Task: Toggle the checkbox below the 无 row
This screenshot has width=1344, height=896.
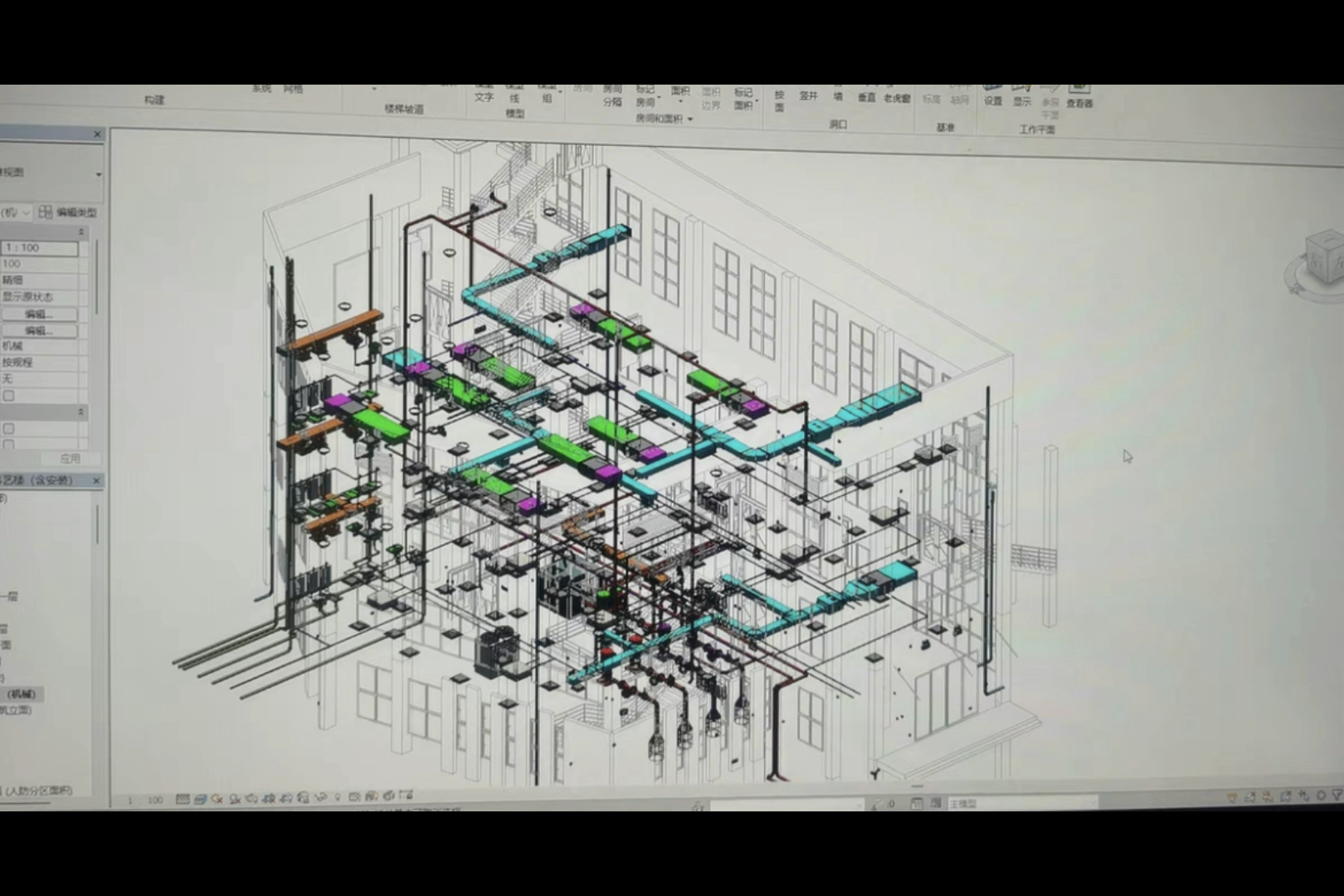Action: click(x=9, y=396)
